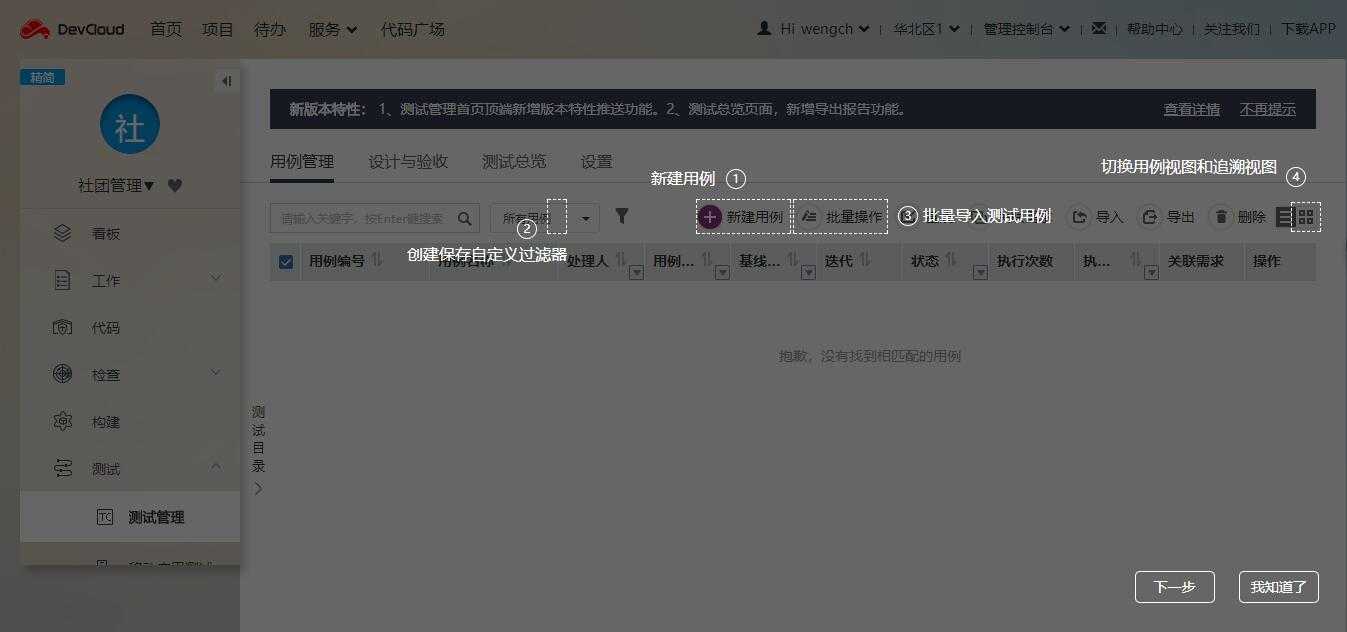Open 批量操作 batch operations
The image size is (1347, 632).
[x=841, y=216]
